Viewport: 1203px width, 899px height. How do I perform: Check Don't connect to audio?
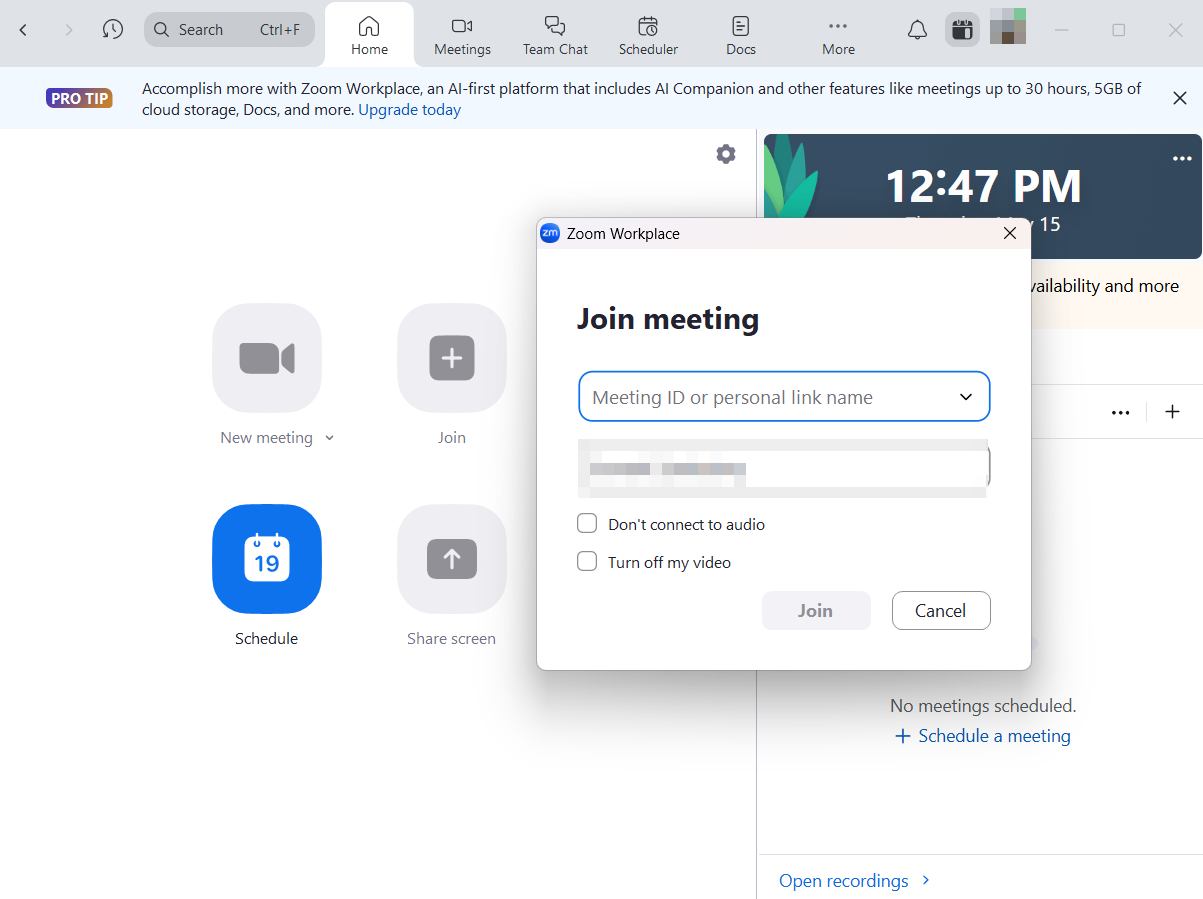coord(587,523)
